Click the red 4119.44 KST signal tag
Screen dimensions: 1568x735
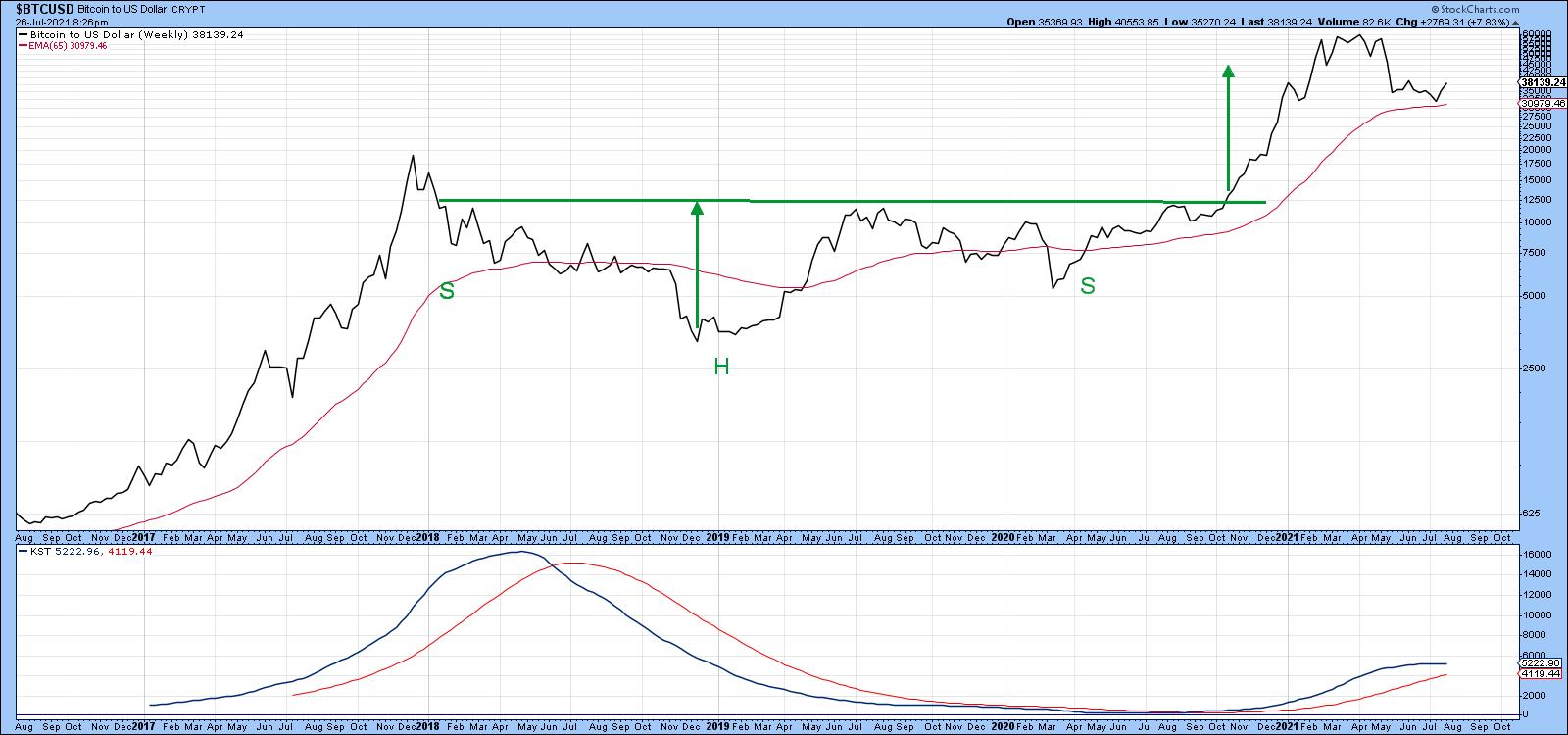coord(1540,674)
